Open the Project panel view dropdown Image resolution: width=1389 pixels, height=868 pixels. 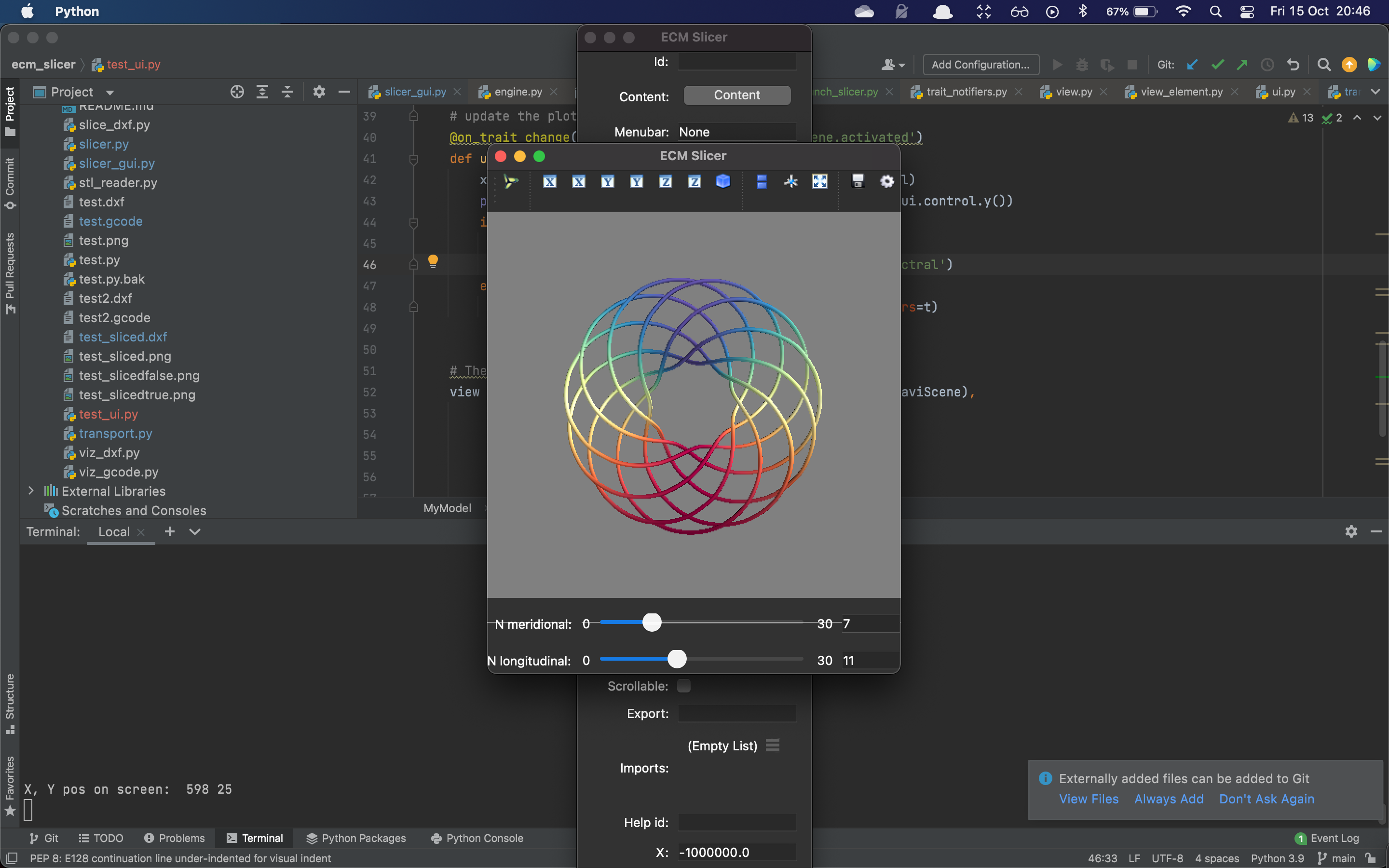109,92
